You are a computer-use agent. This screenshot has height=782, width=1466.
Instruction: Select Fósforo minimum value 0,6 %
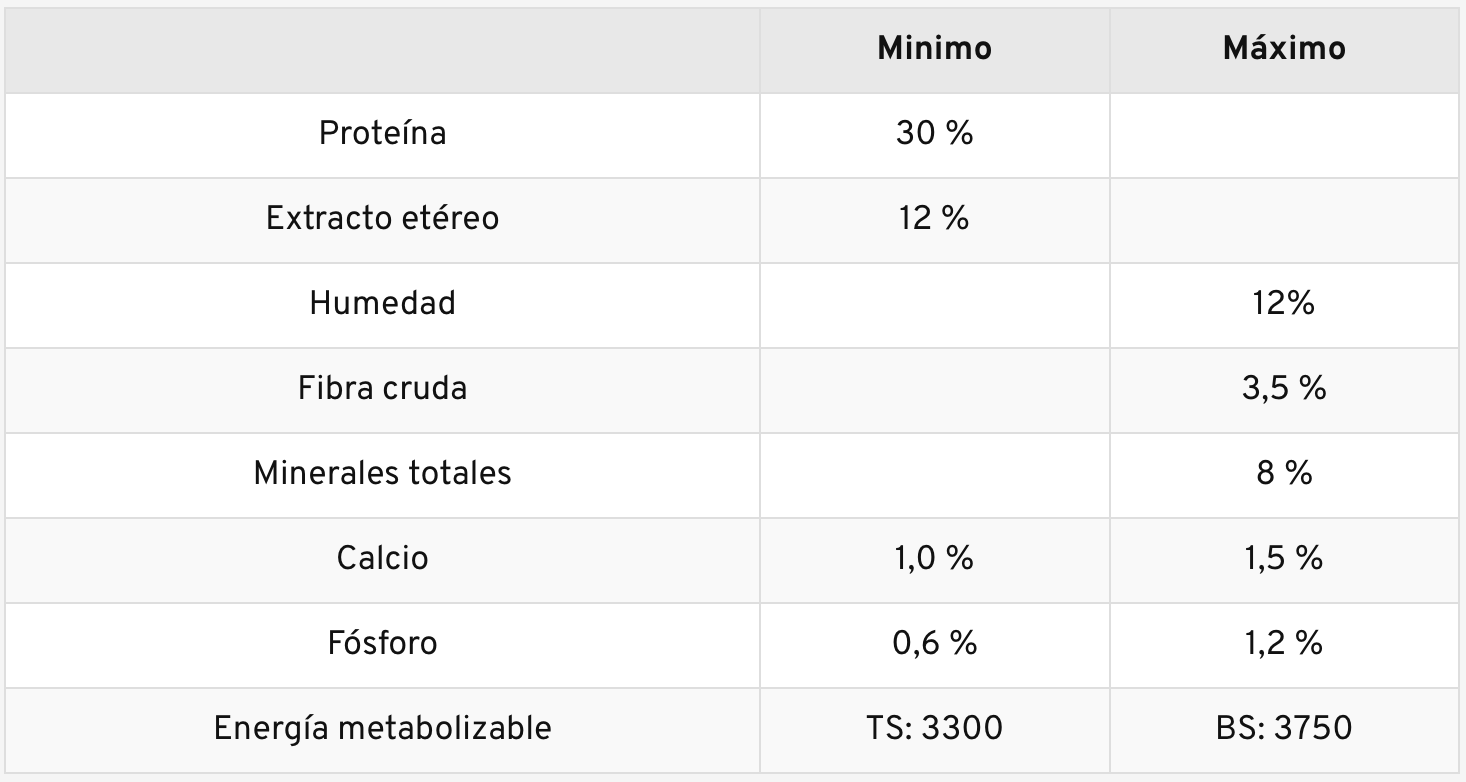[x=934, y=642]
